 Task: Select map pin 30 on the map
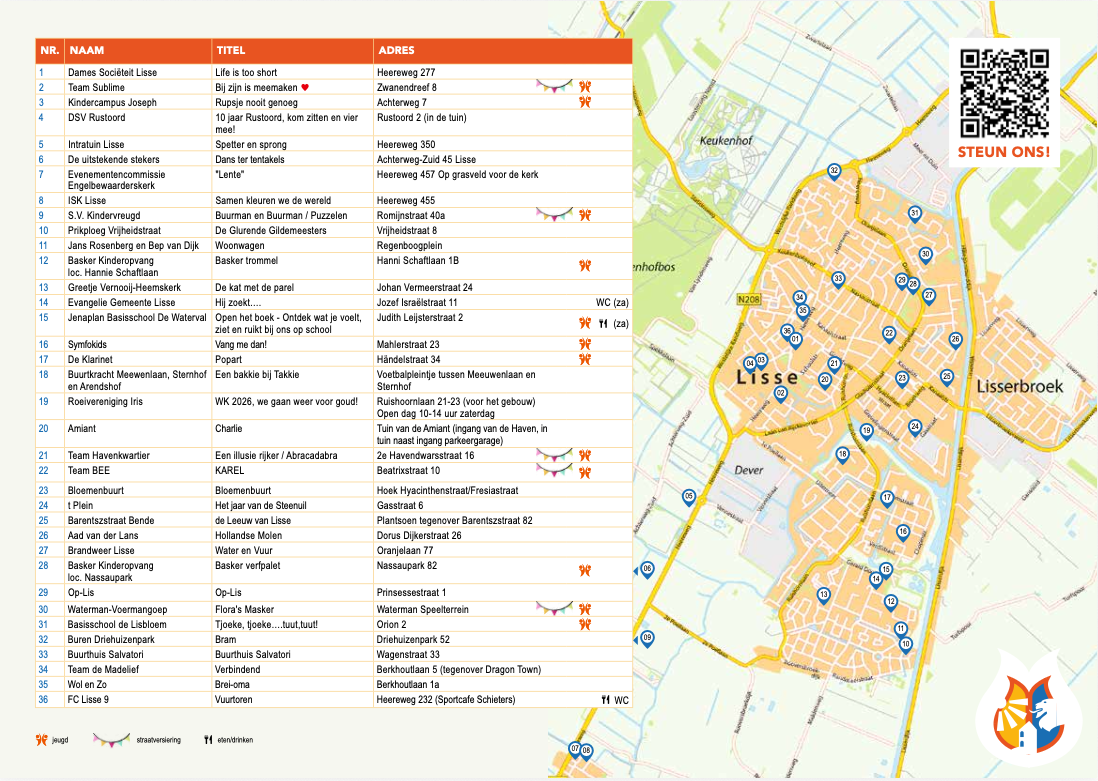(x=926, y=256)
